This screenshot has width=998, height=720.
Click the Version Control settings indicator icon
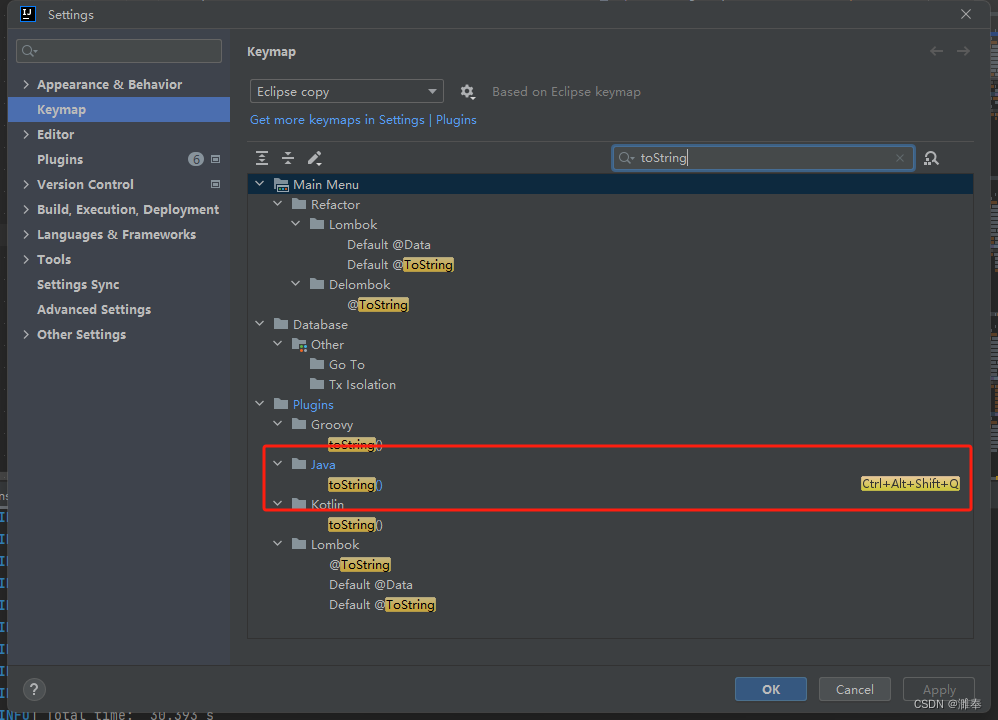[215, 184]
